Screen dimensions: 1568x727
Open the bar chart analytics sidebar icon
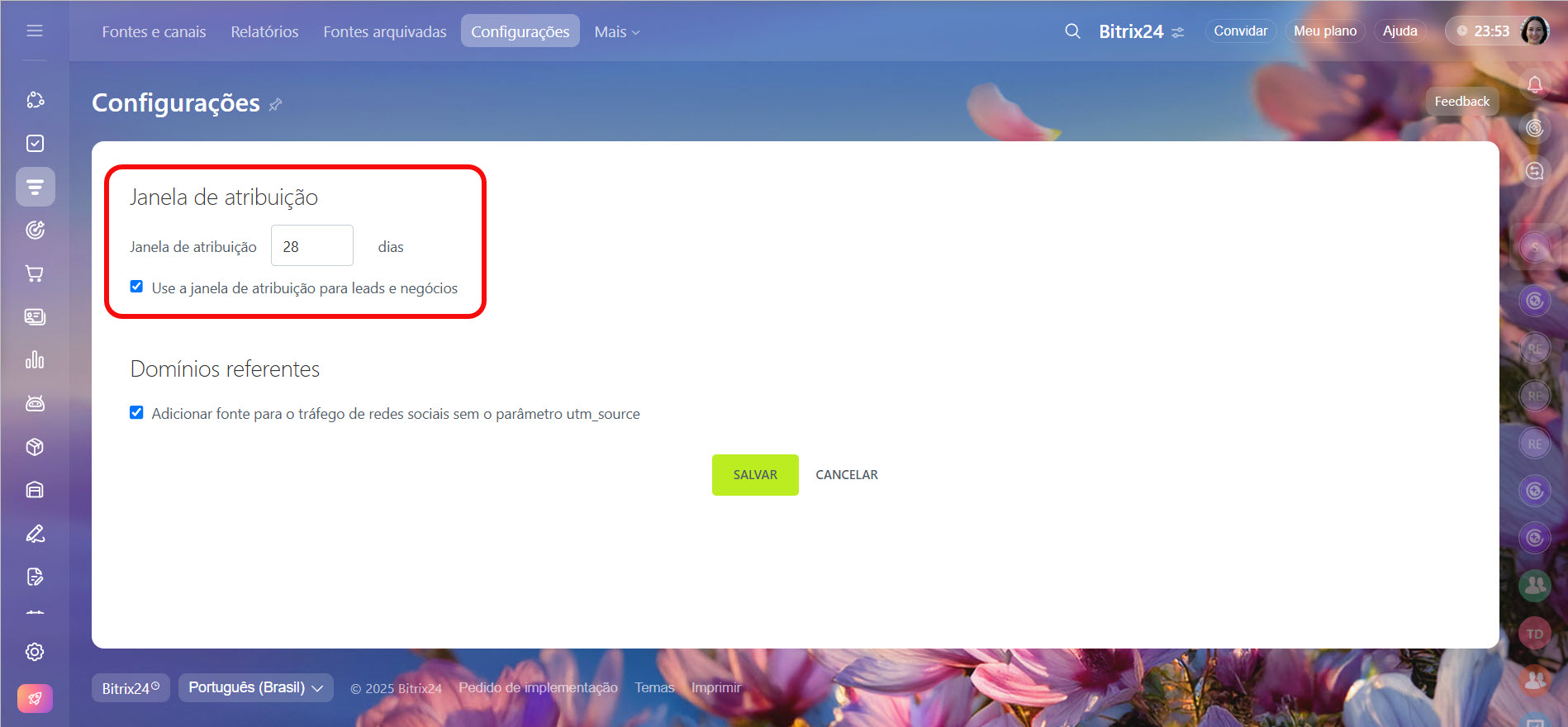[35, 360]
